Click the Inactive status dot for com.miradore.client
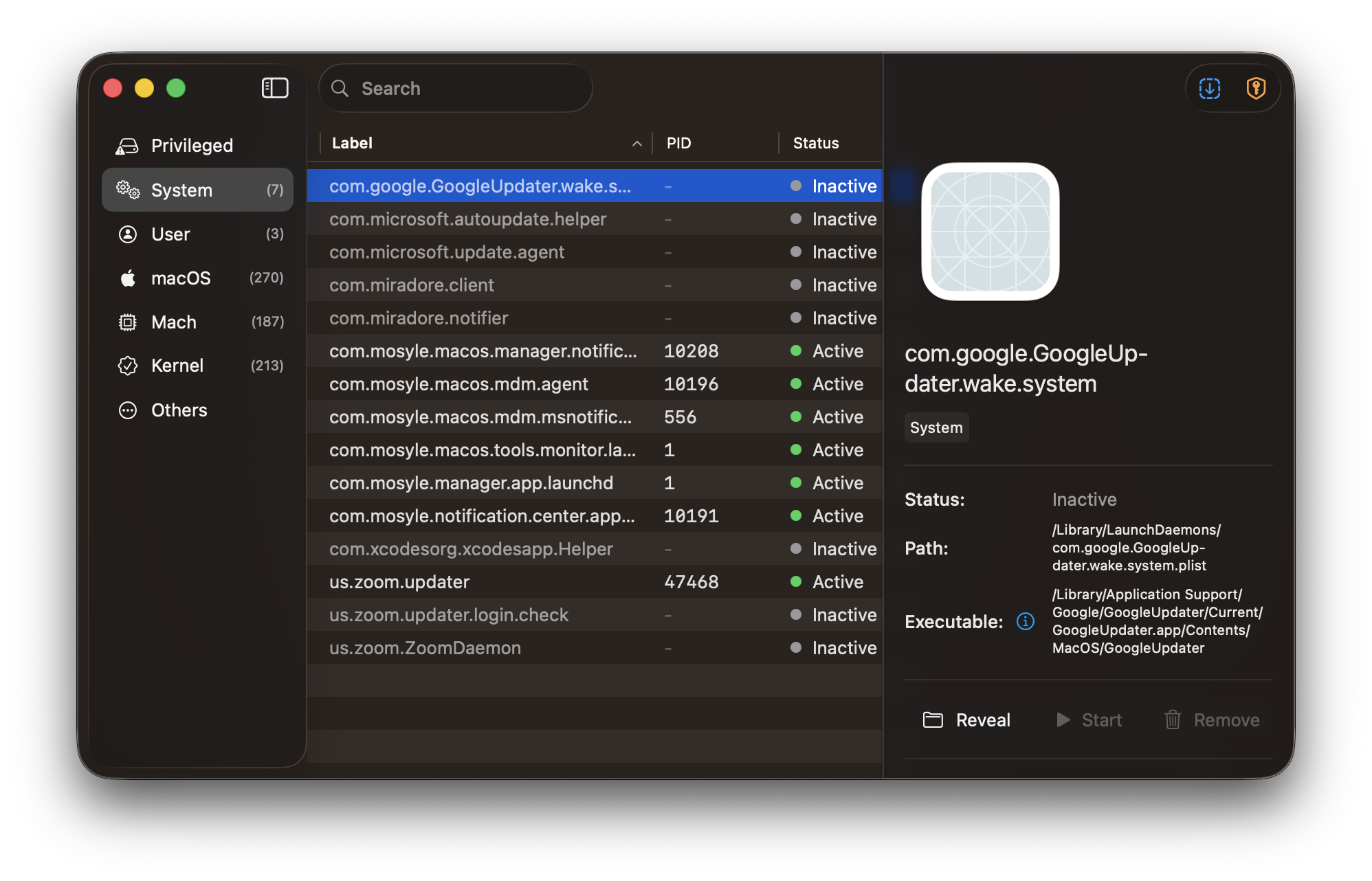This screenshot has width=1372, height=881. coord(796,285)
